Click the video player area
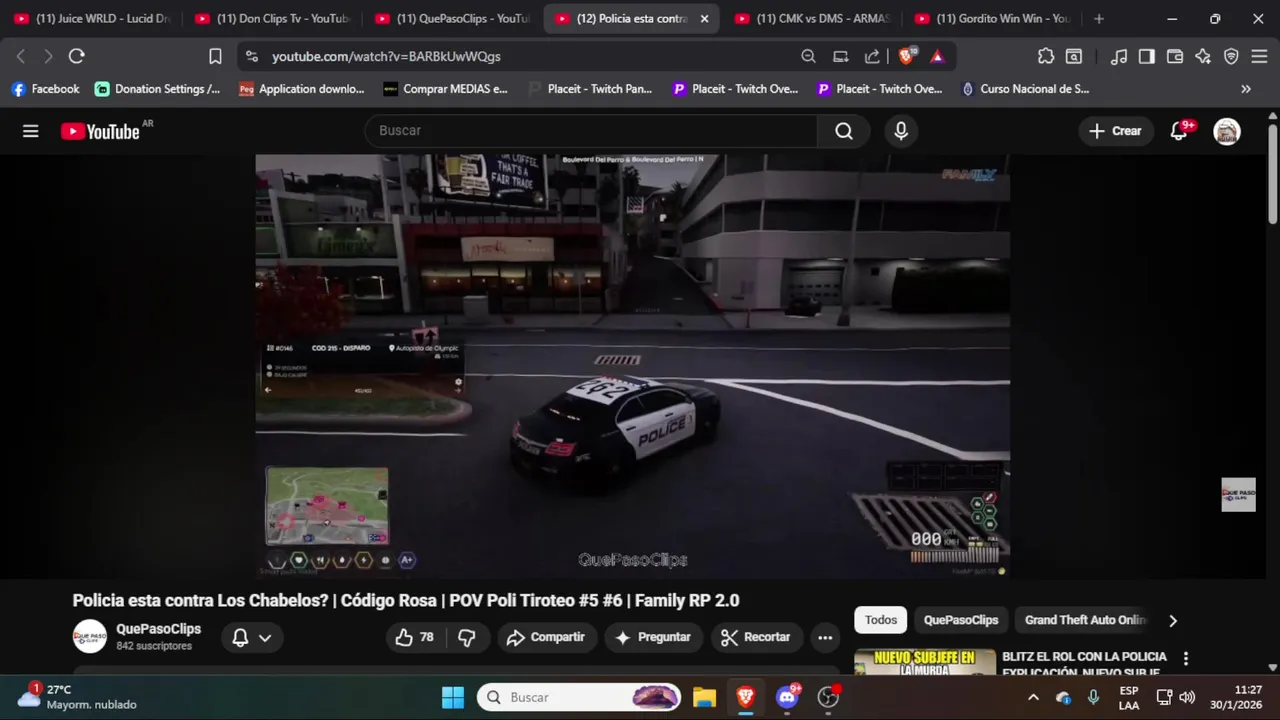This screenshot has height=720, width=1280. tap(632, 365)
